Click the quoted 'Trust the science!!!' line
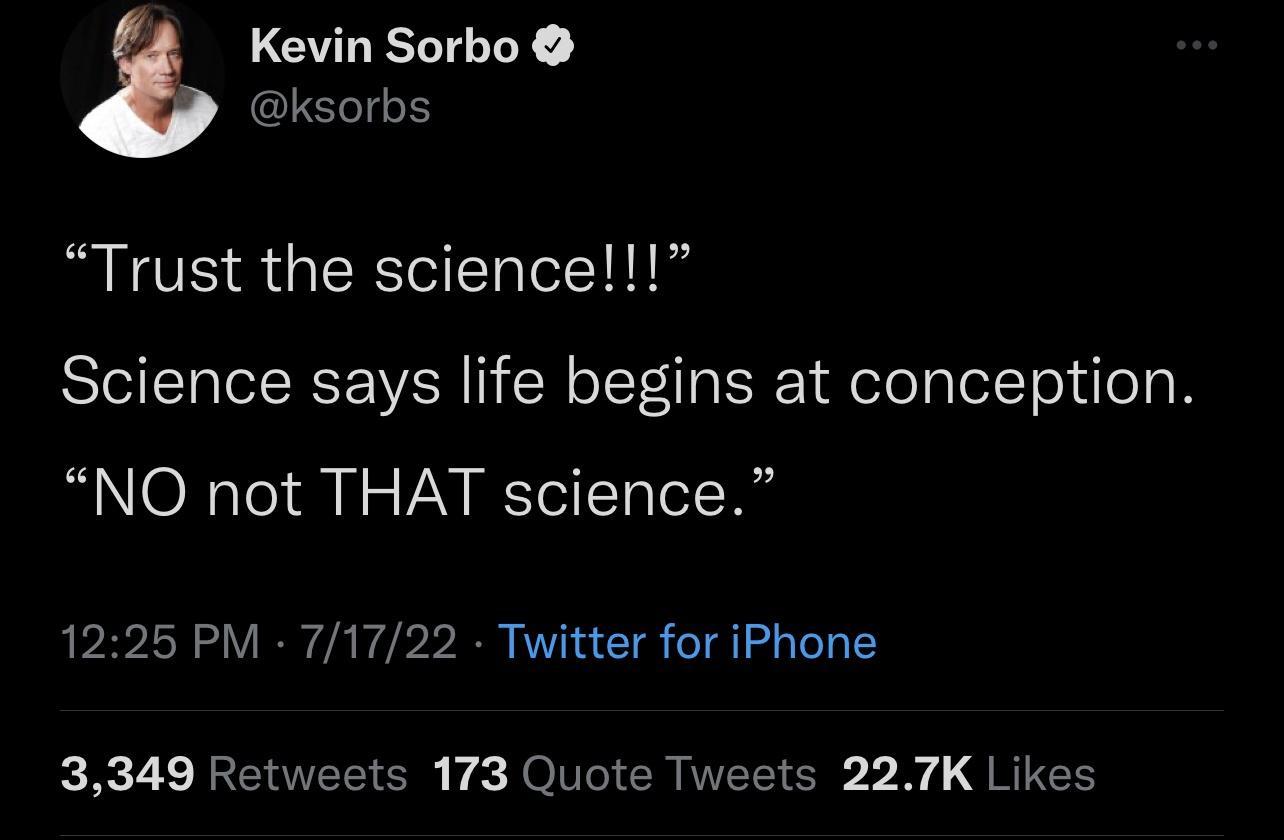This screenshot has height=840, width=1284. pyautogui.click(x=378, y=267)
